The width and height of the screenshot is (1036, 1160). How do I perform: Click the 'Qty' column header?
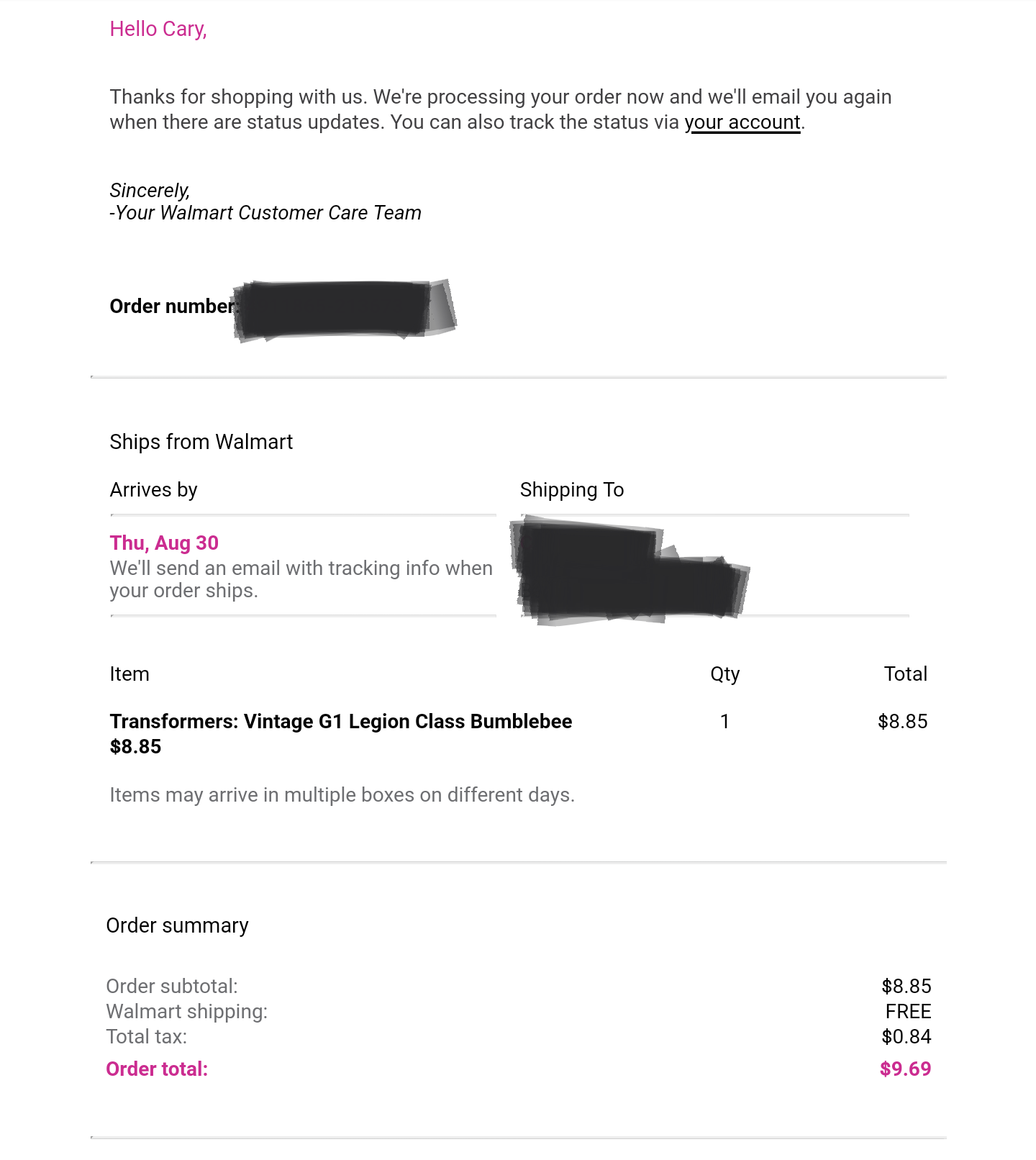[x=724, y=674]
